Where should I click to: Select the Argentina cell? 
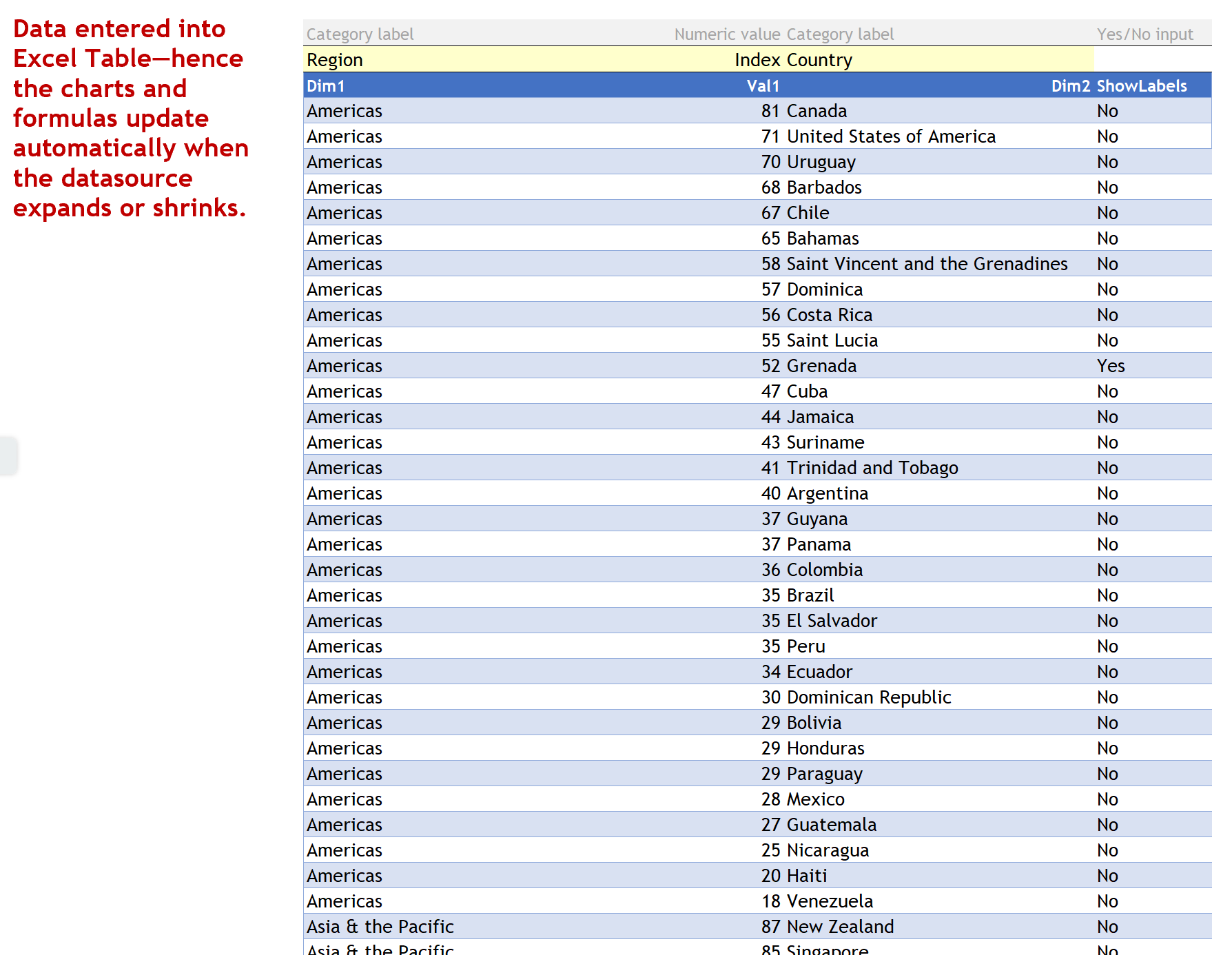(x=938, y=493)
